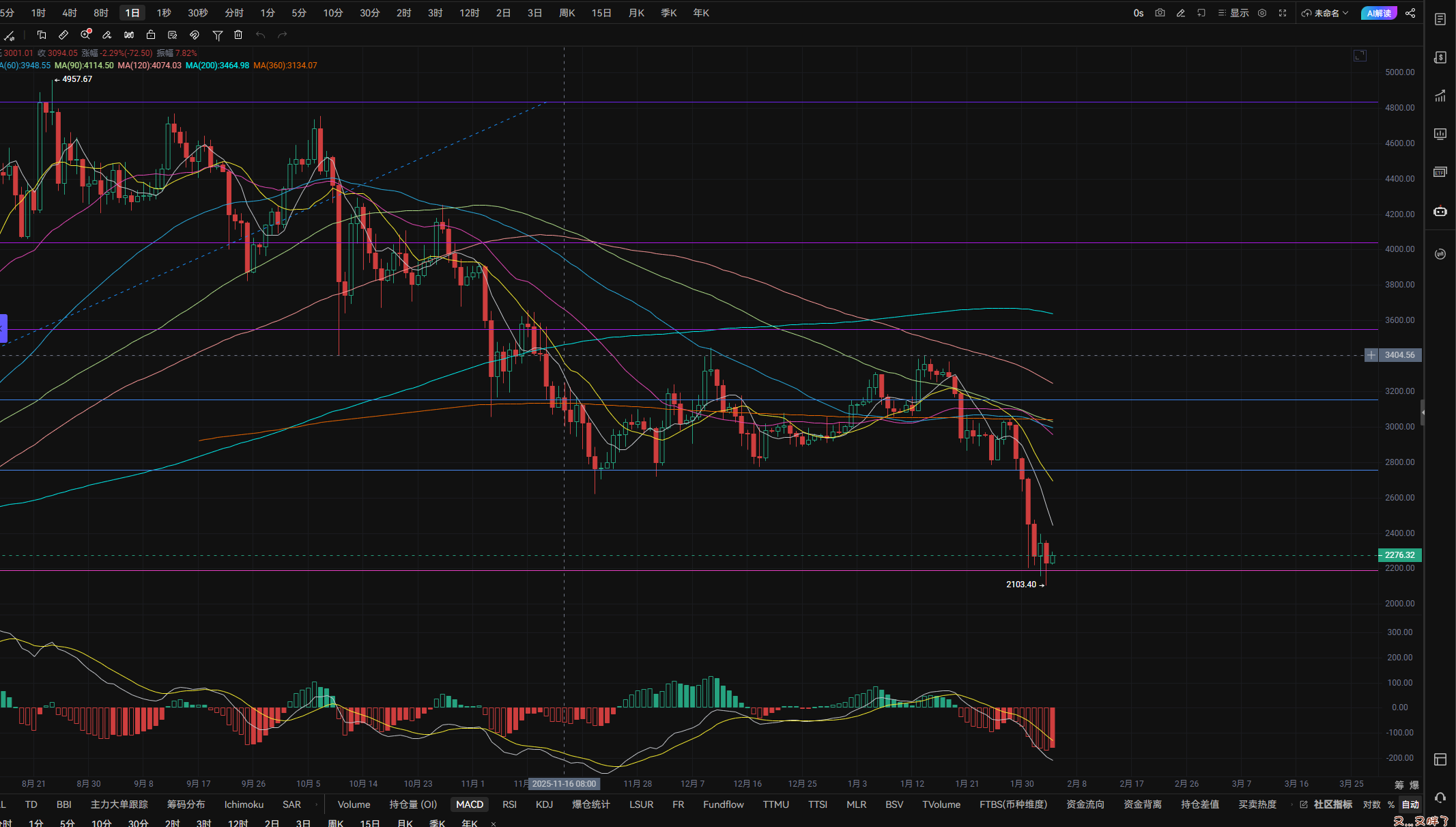
Task: Open the filter funnel tool
Action: (217, 35)
